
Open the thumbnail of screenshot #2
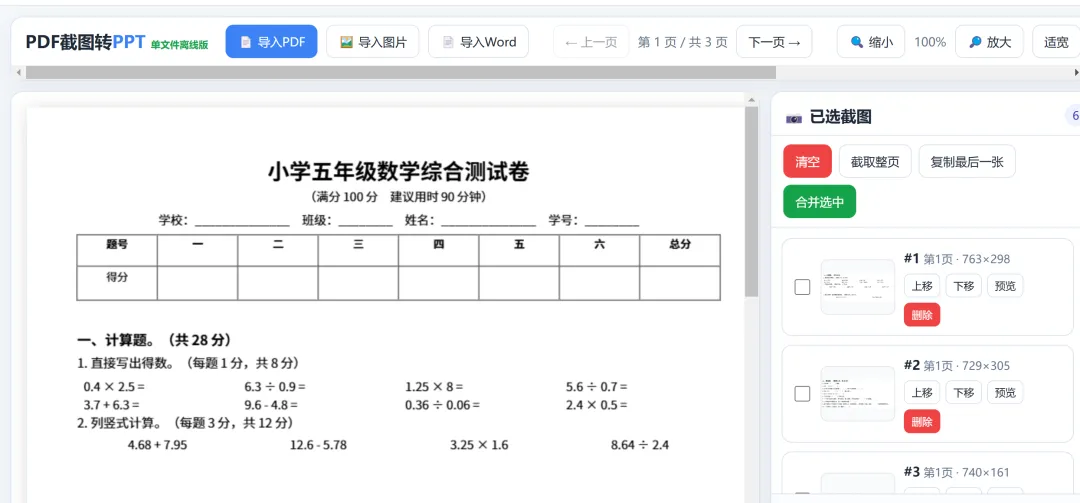point(858,394)
